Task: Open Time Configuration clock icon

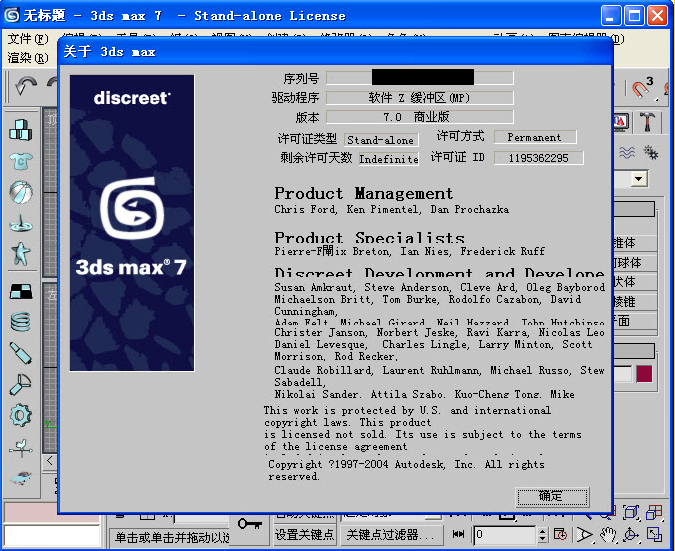Action: tap(560, 535)
